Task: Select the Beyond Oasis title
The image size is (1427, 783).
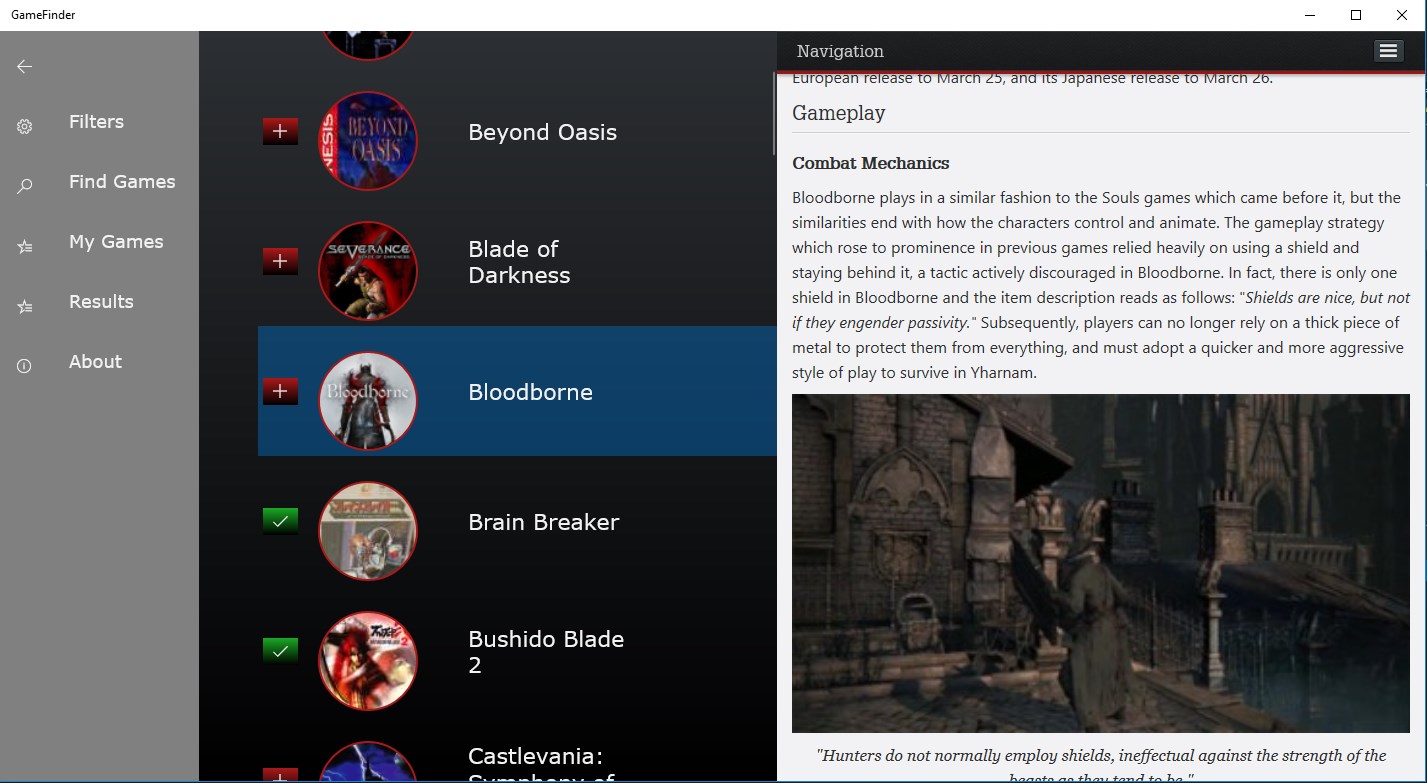Action: (x=542, y=132)
